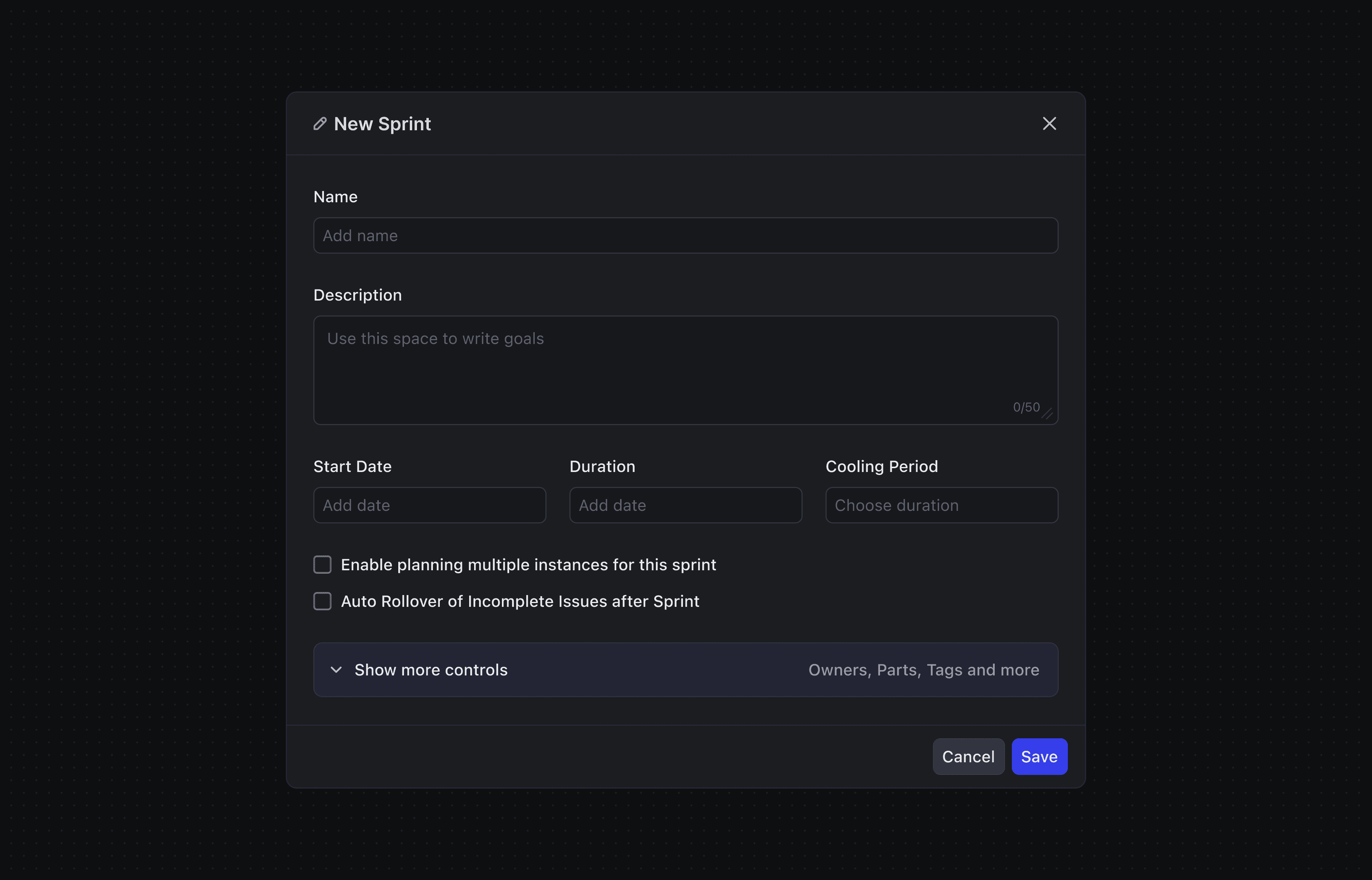Click the 0/50 character counter
The width and height of the screenshot is (1372, 880).
[1026, 408]
